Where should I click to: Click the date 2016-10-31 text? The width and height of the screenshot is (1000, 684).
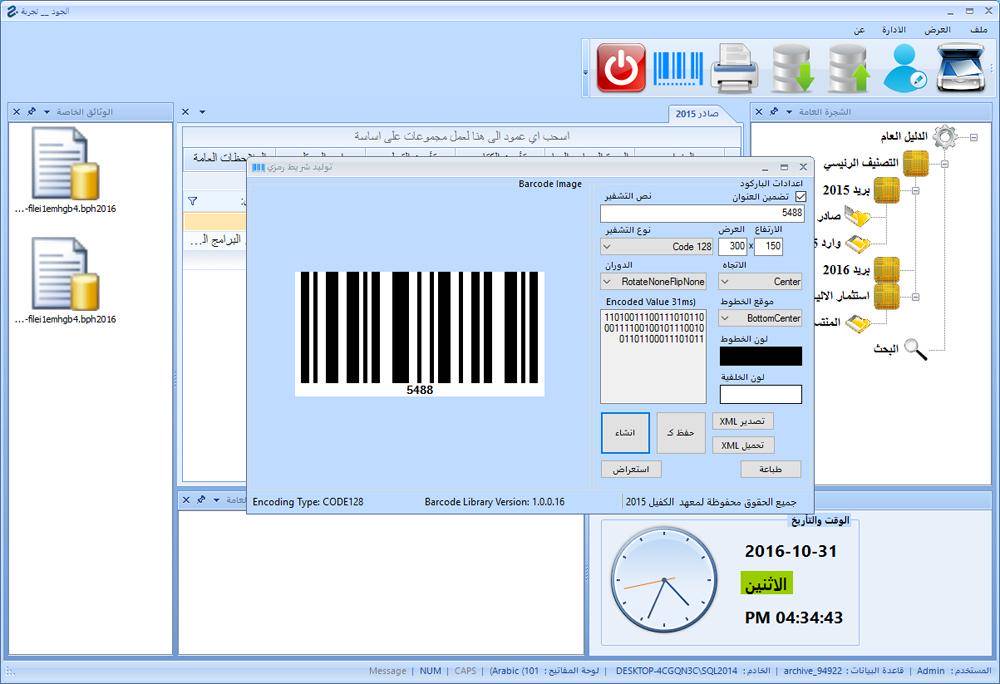tap(791, 551)
